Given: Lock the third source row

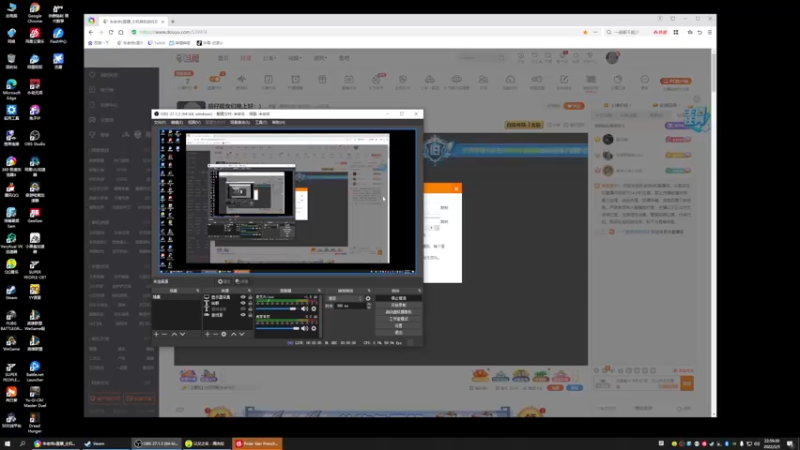Looking at the screenshot, I should point(250,309).
